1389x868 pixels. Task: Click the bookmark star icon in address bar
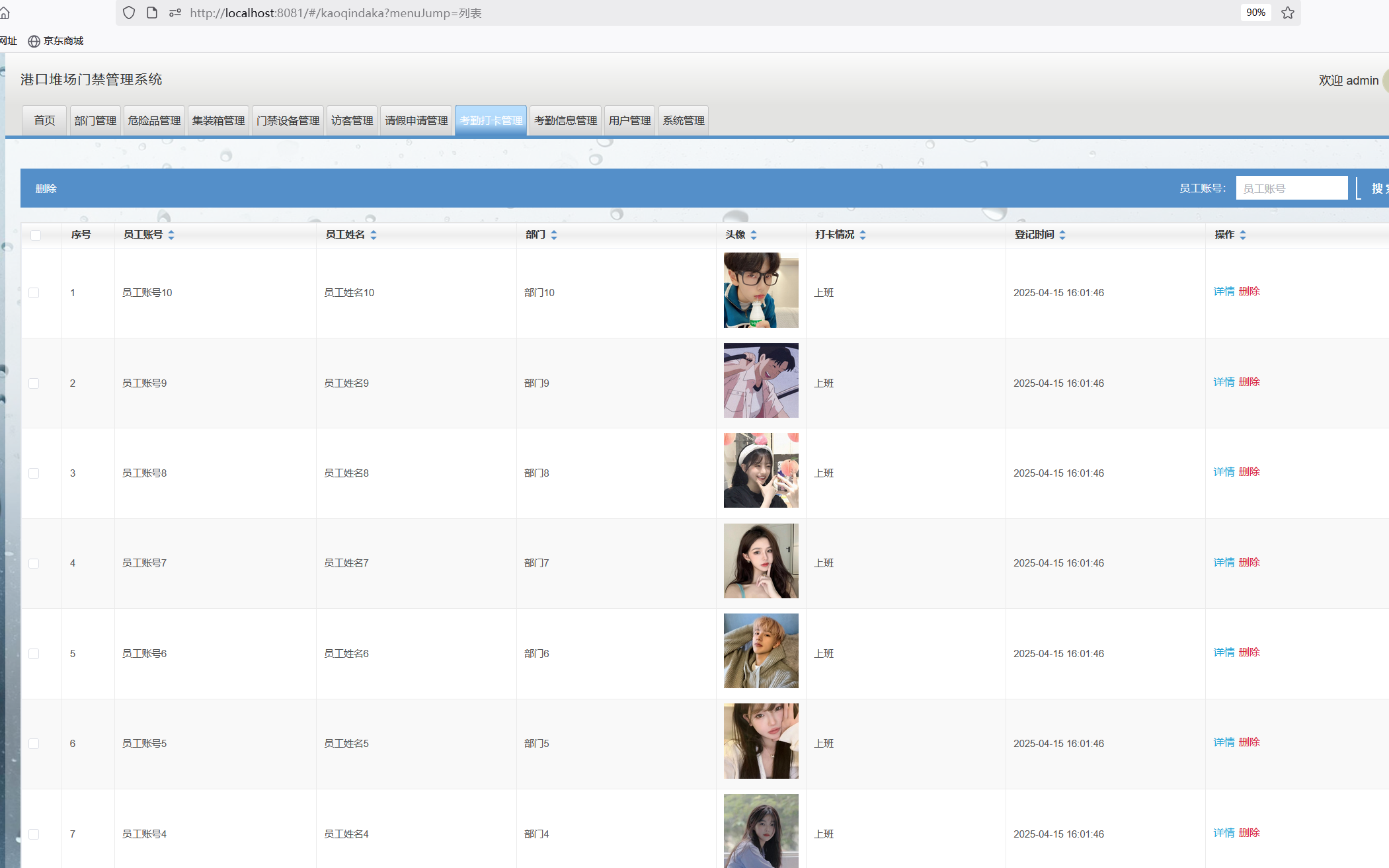[x=1287, y=13]
